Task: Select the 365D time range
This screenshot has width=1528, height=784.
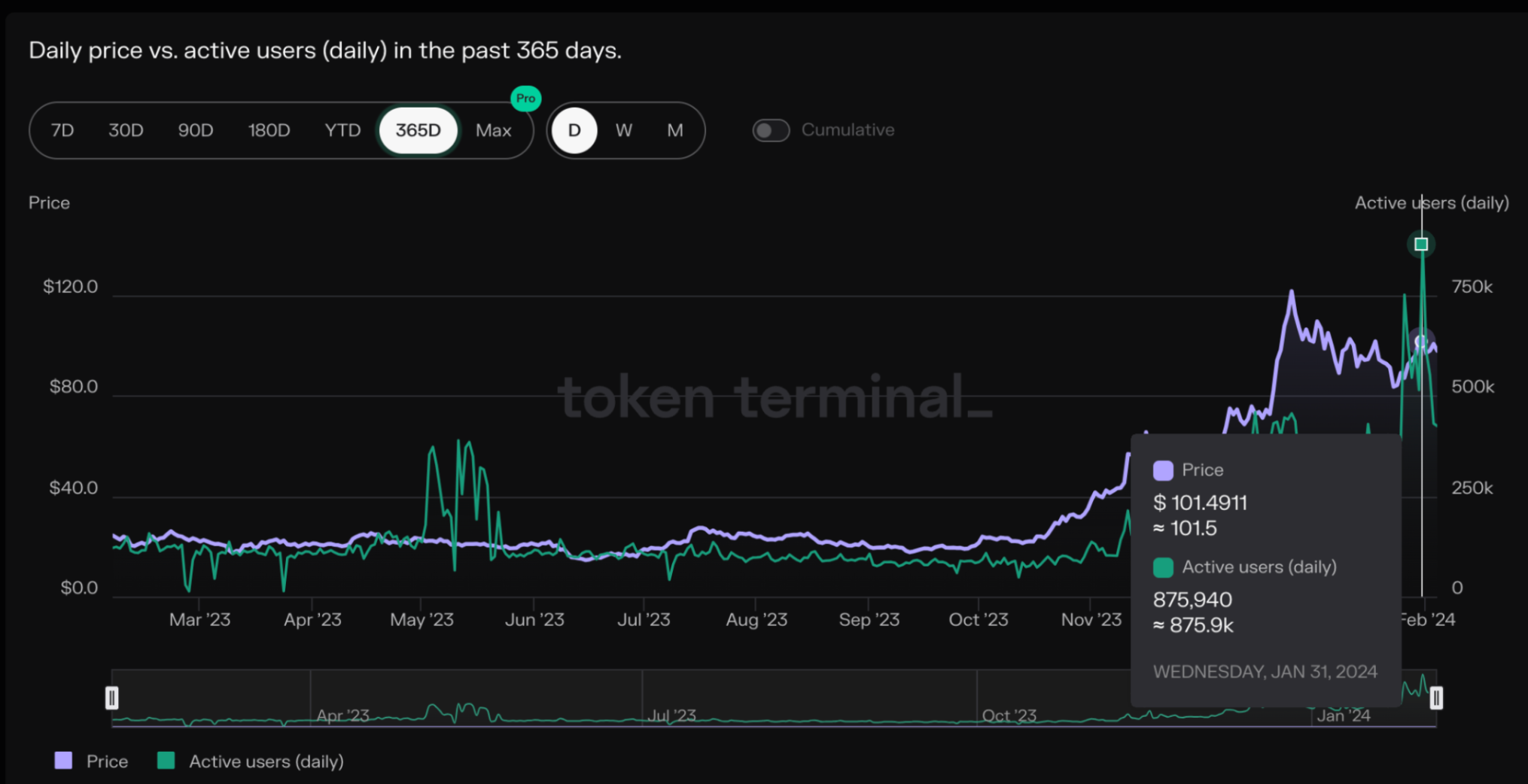Action: (x=419, y=130)
